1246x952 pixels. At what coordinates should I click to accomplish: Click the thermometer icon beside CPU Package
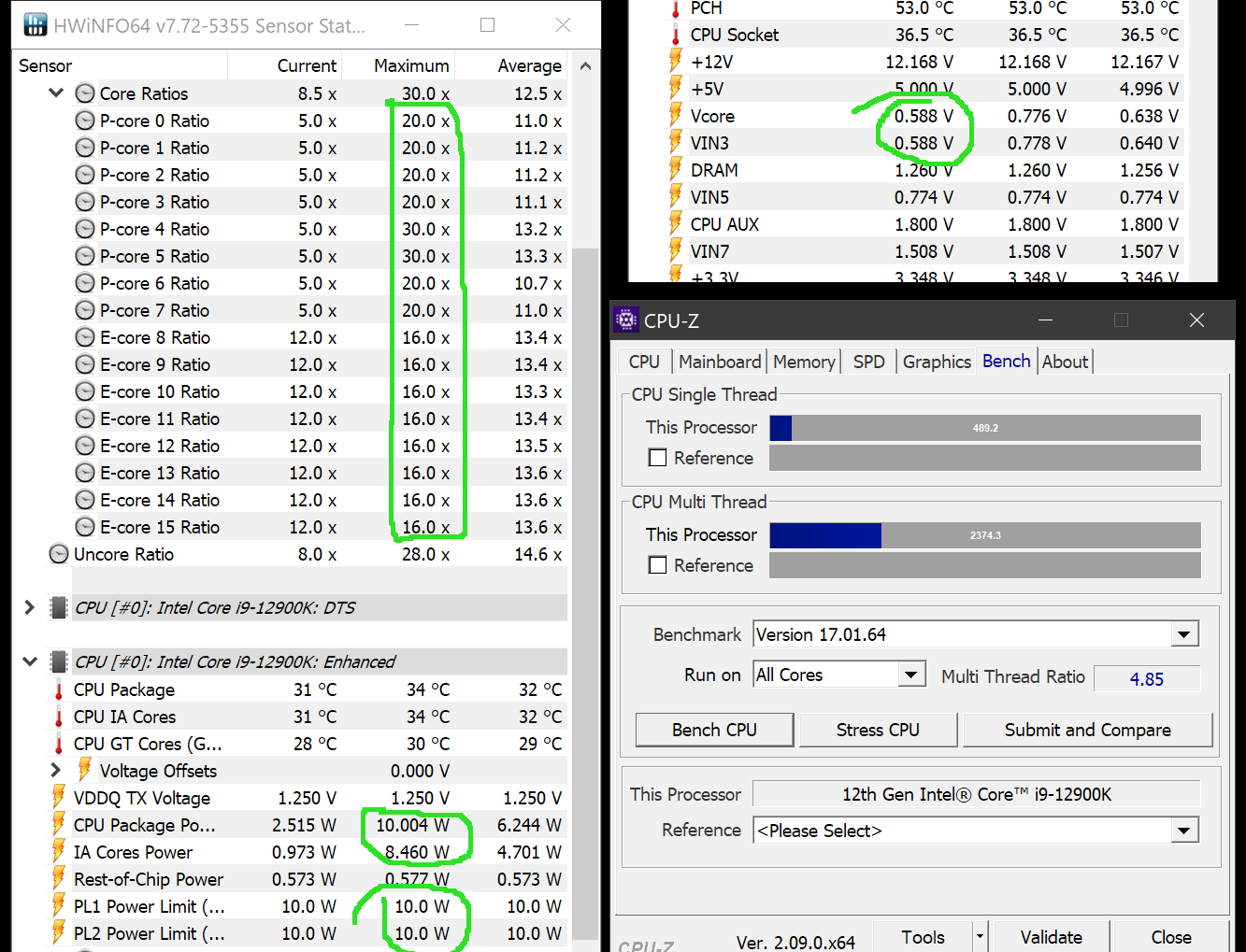[x=59, y=689]
